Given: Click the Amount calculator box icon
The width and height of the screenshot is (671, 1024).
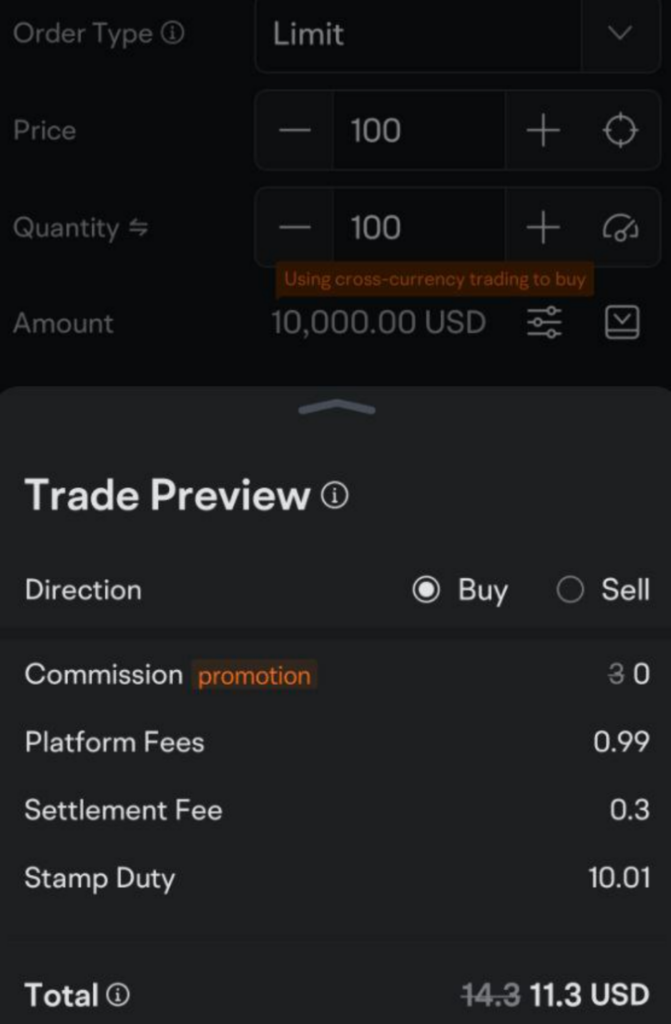Looking at the screenshot, I should [x=622, y=323].
